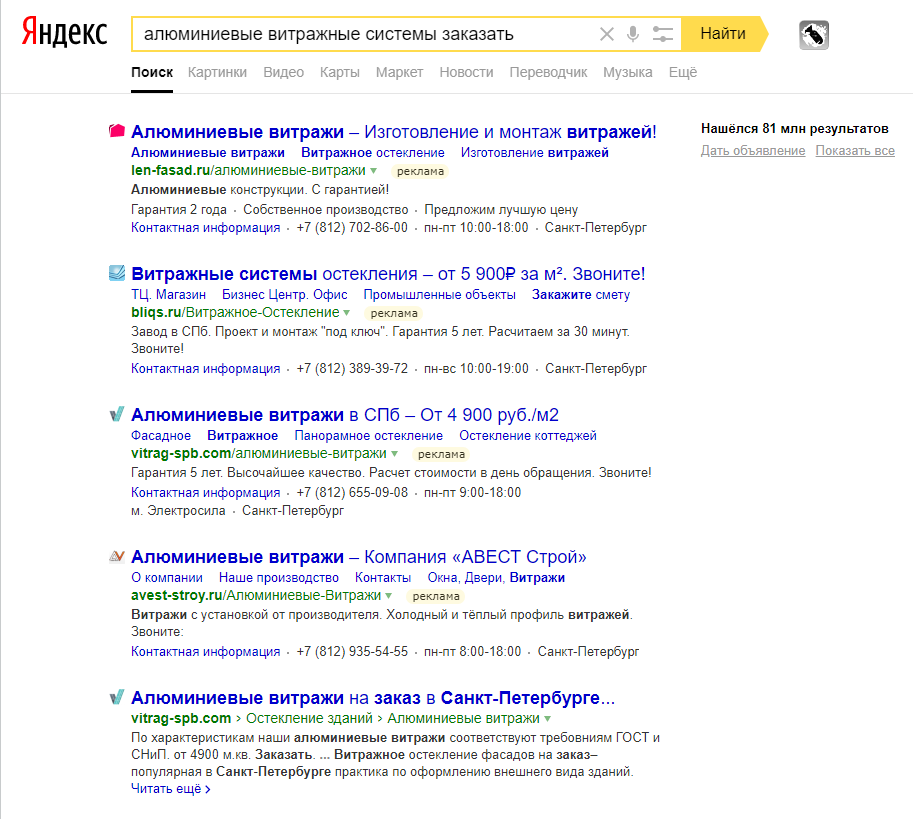The height and width of the screenshot is (819, 913).
Task: Click the phone number +7 (812) 702-86-00
Action: [x=352, y=228]
